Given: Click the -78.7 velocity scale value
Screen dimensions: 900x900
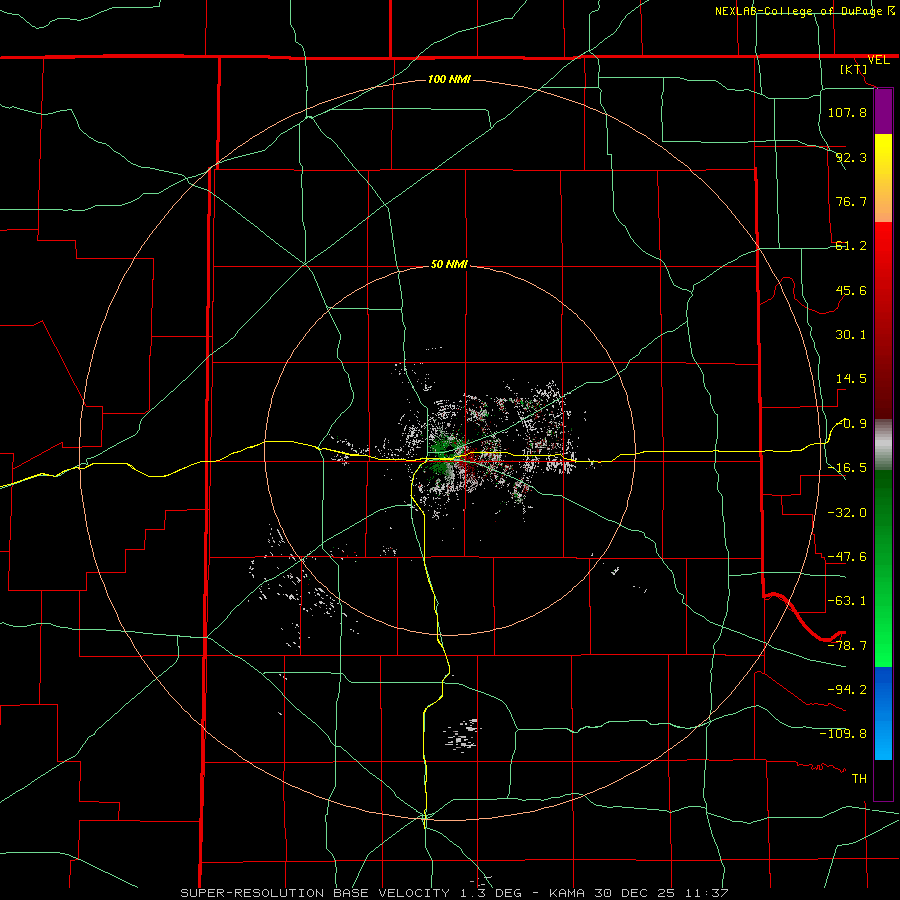Looking at the screenshot, I should (847, 646).
